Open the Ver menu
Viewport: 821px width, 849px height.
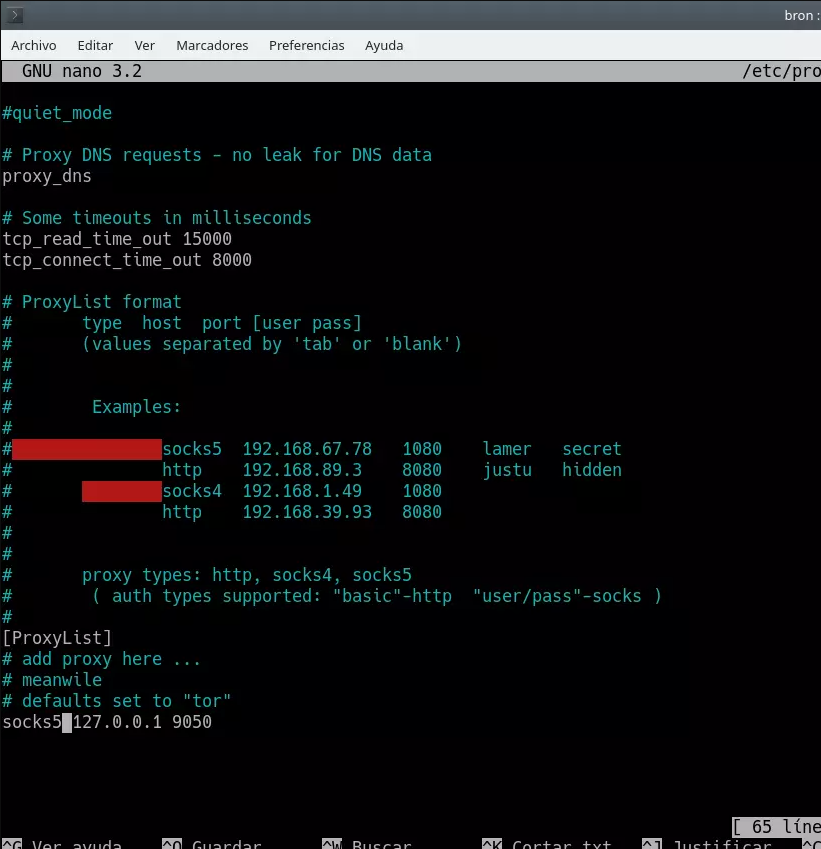145,45
